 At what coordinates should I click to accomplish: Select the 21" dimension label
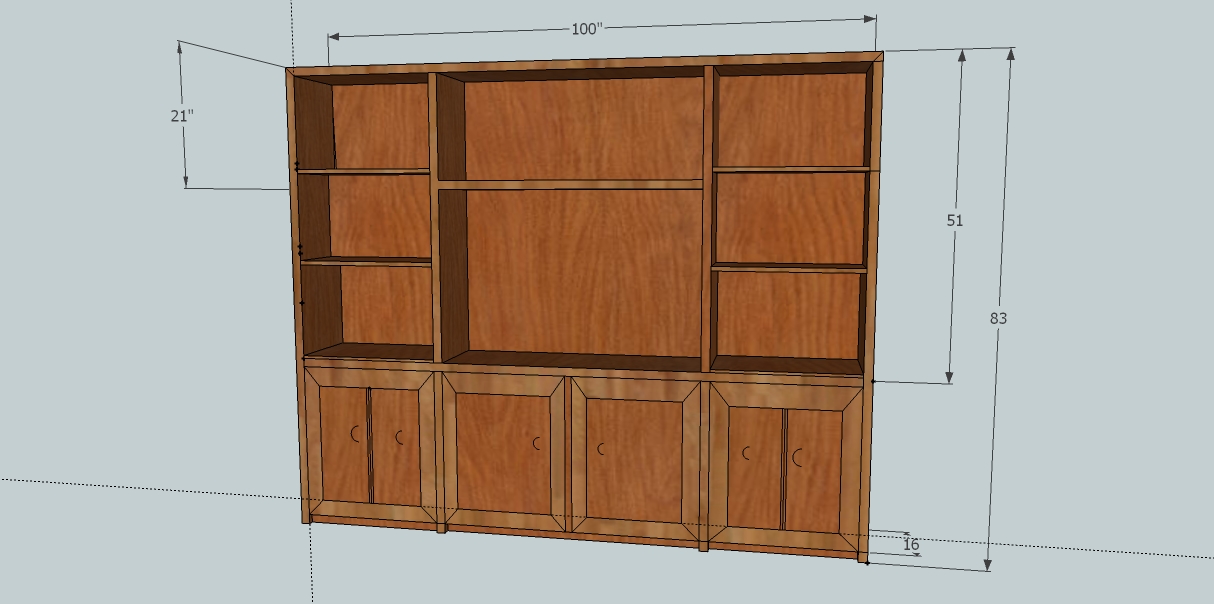(x=181, y=116)
